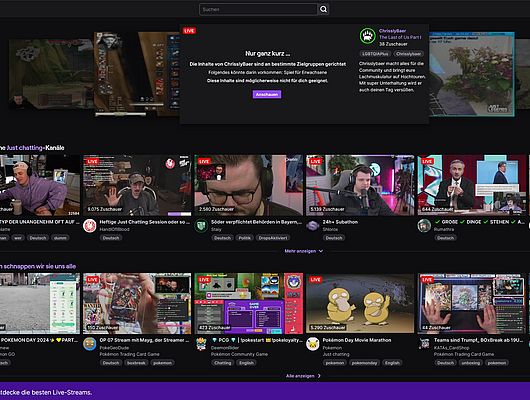The height and width of the screenshot is (400, 530).
Task: Open the Psyduck Movie Marathon thumbnail
Action: [x=360, y=303]
